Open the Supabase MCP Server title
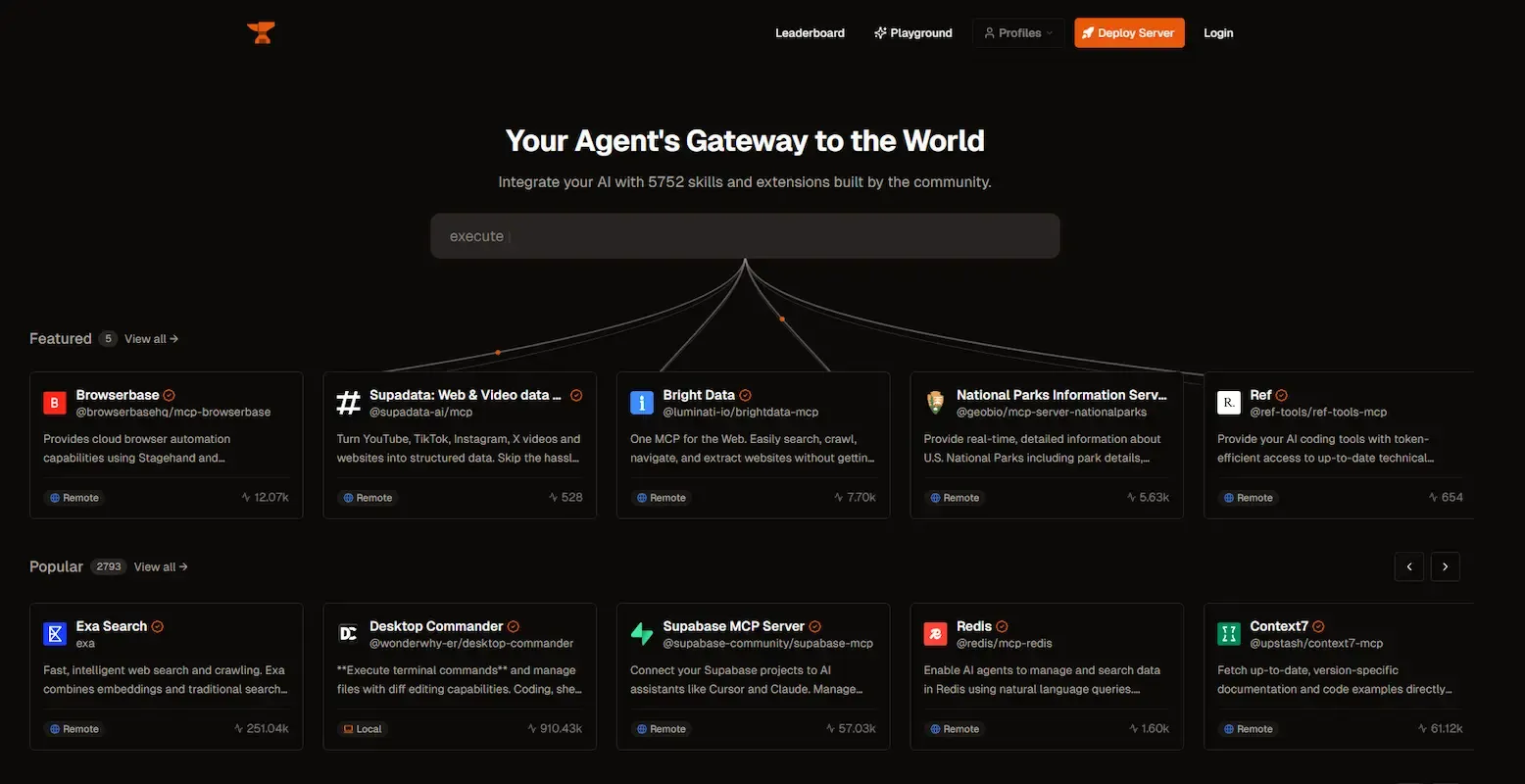The width and height of the screenshot is (1525, 784). 733,626
